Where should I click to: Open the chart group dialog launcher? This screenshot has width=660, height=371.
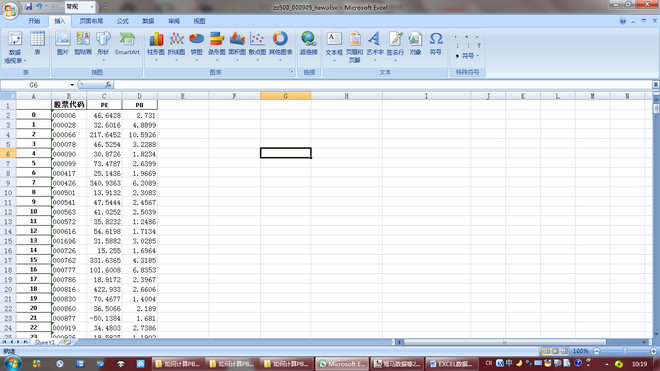pos(291,72)
